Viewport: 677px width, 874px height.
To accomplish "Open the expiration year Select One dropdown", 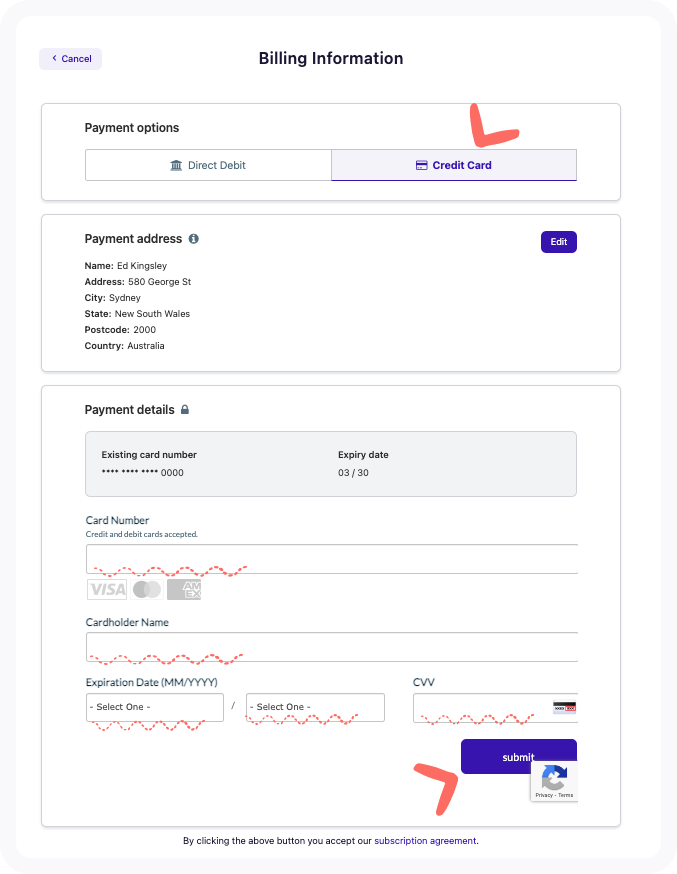I will (315, 707).
